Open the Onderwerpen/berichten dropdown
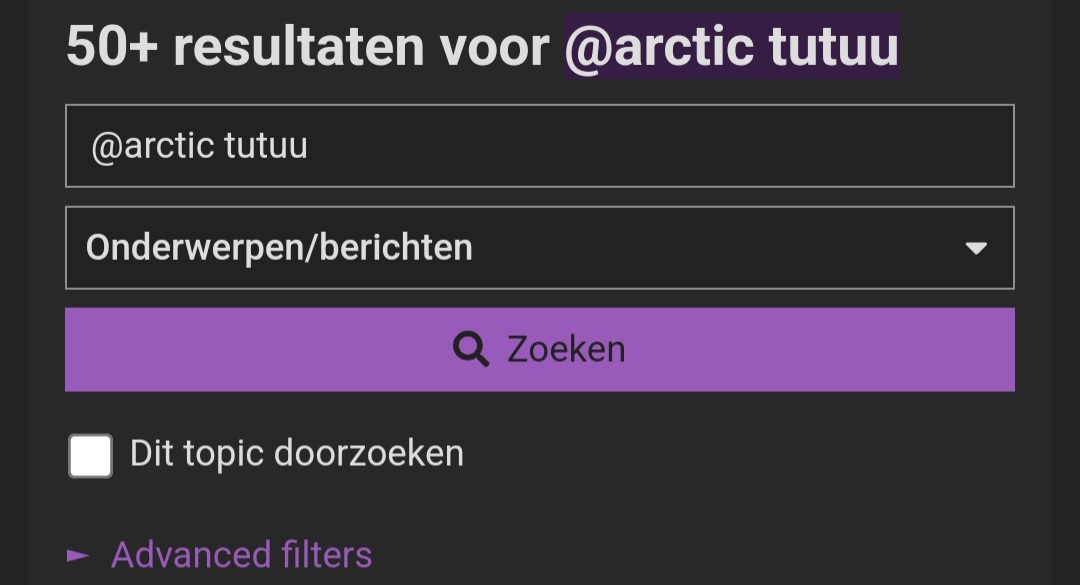1080x585 pixels. [x=539, y=247]
